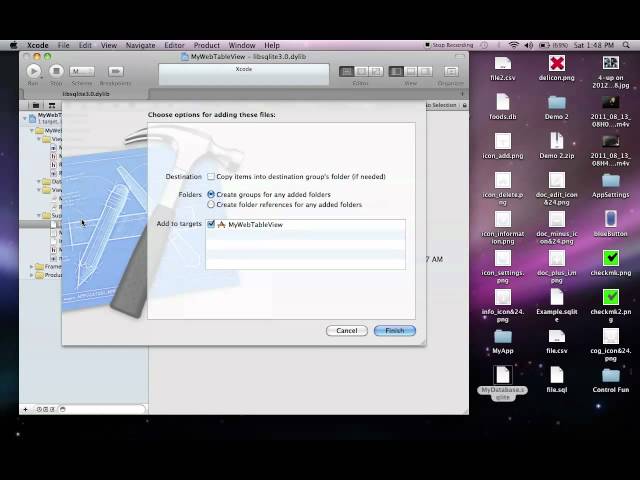Toggle the utilities pane view button
This screenshot has width=640, height=480.
tap(425, 71)
